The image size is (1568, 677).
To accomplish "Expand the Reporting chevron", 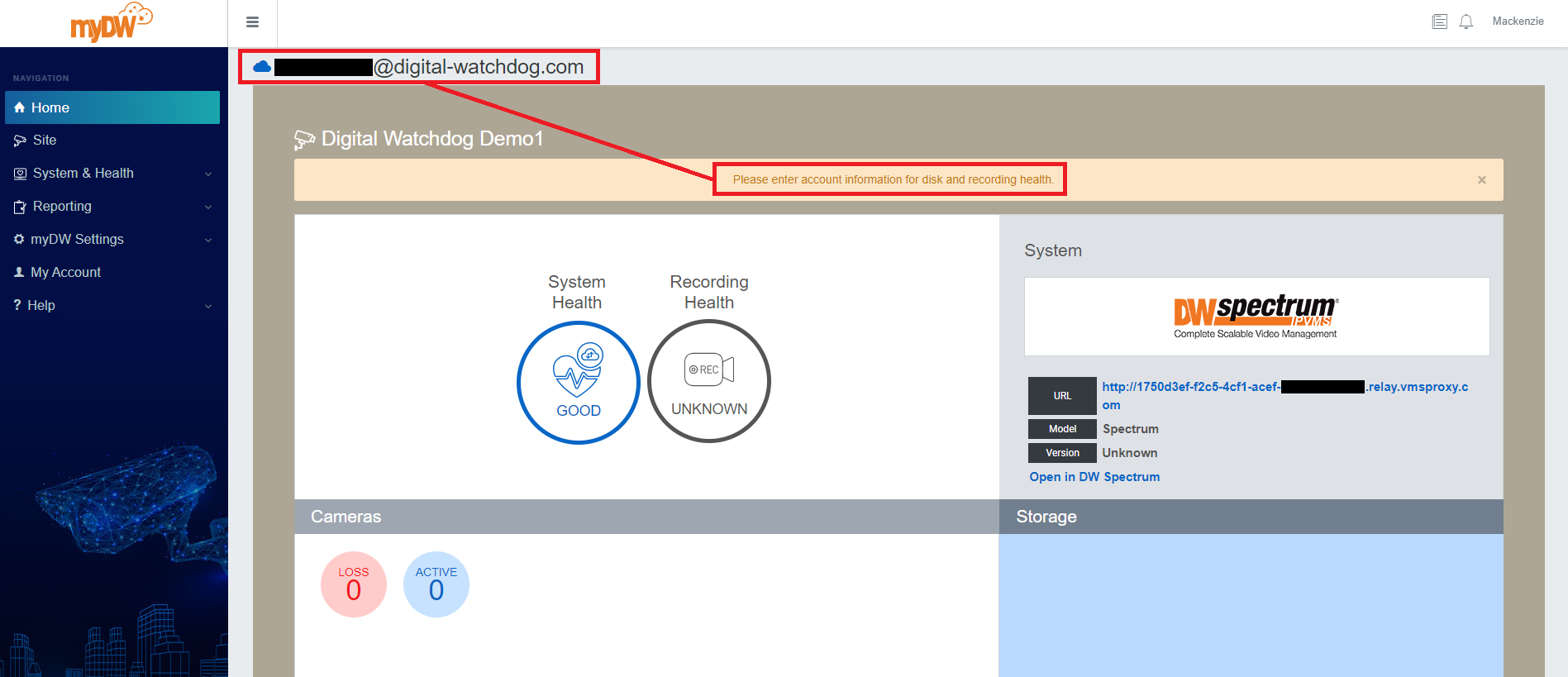I will [x=208, y=207].
